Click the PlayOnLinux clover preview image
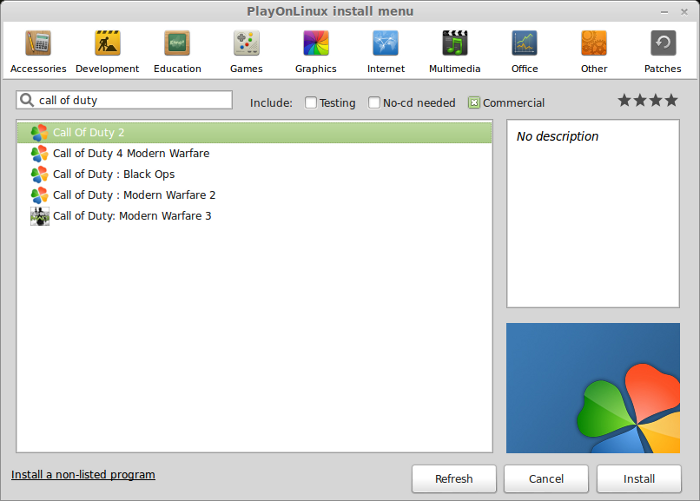Screen dimensions: 700x501 (593, 388)
